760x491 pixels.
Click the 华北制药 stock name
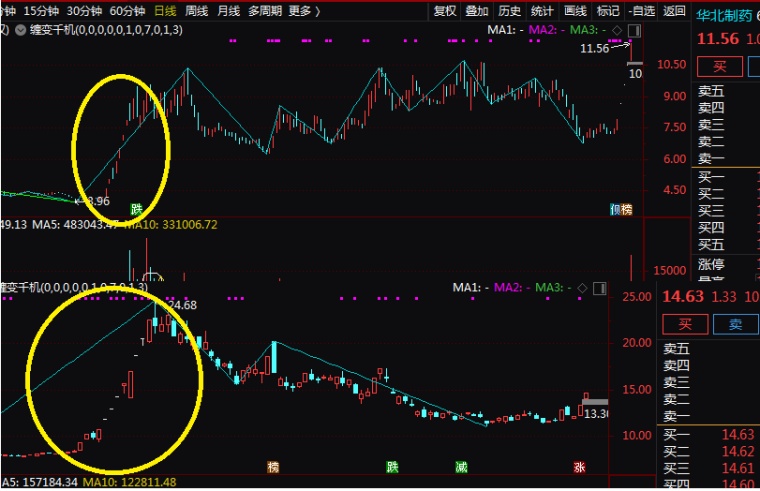click(x=724, y=16)
